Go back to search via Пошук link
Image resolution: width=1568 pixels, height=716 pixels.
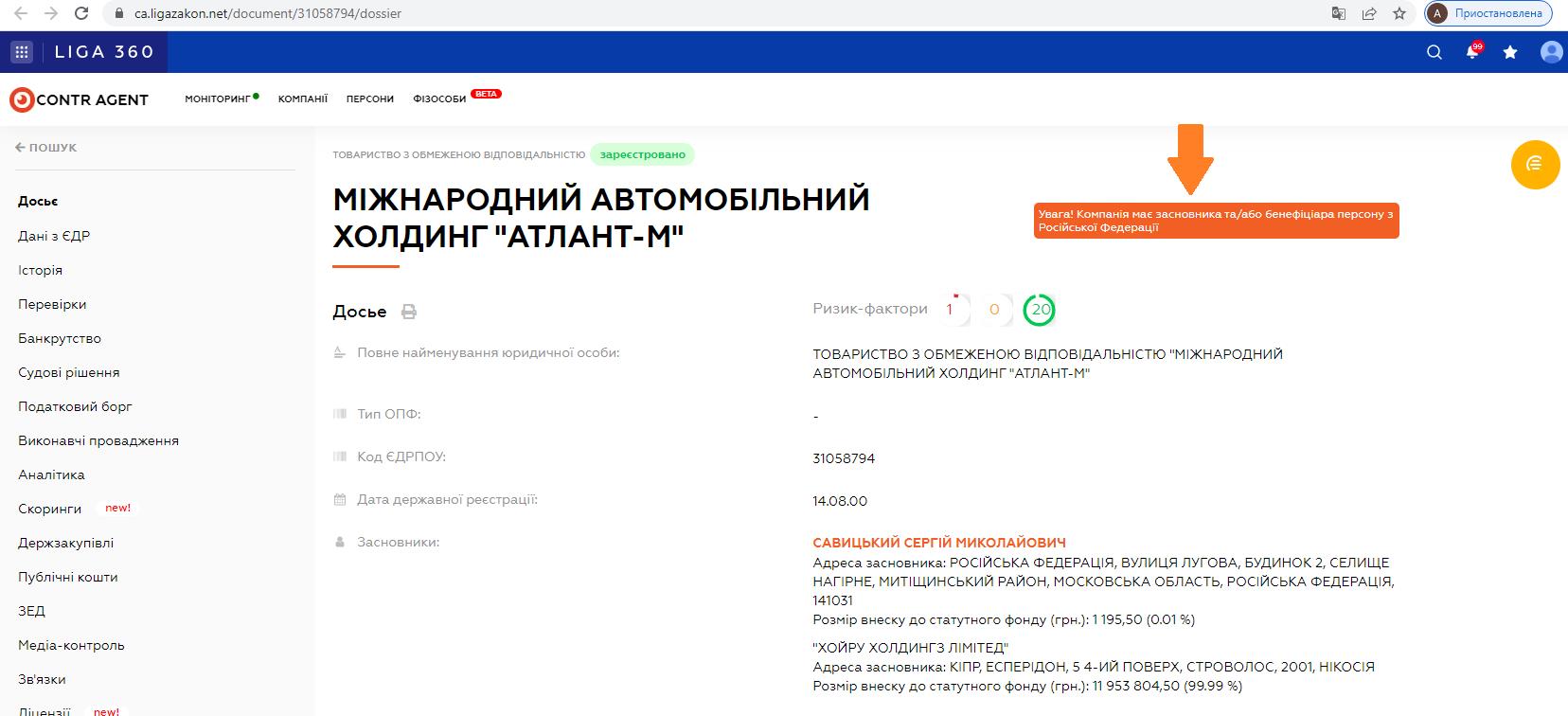point(46,148)
